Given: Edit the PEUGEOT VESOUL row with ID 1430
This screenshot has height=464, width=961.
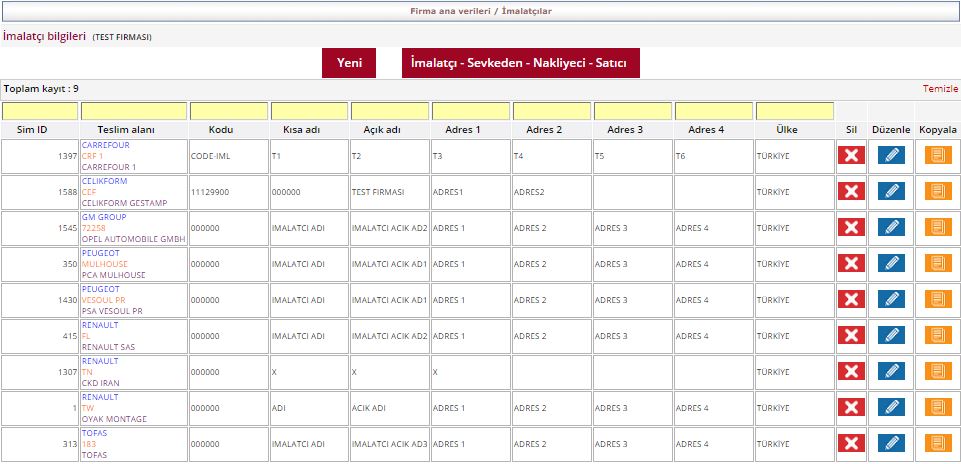Looking at the screenshot, I should point(890,299).
